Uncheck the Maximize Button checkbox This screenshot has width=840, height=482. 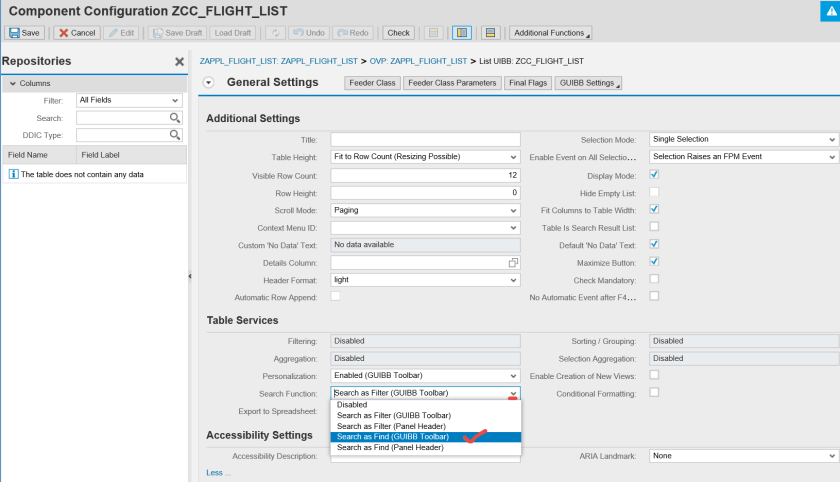click(x=654, y=261)
